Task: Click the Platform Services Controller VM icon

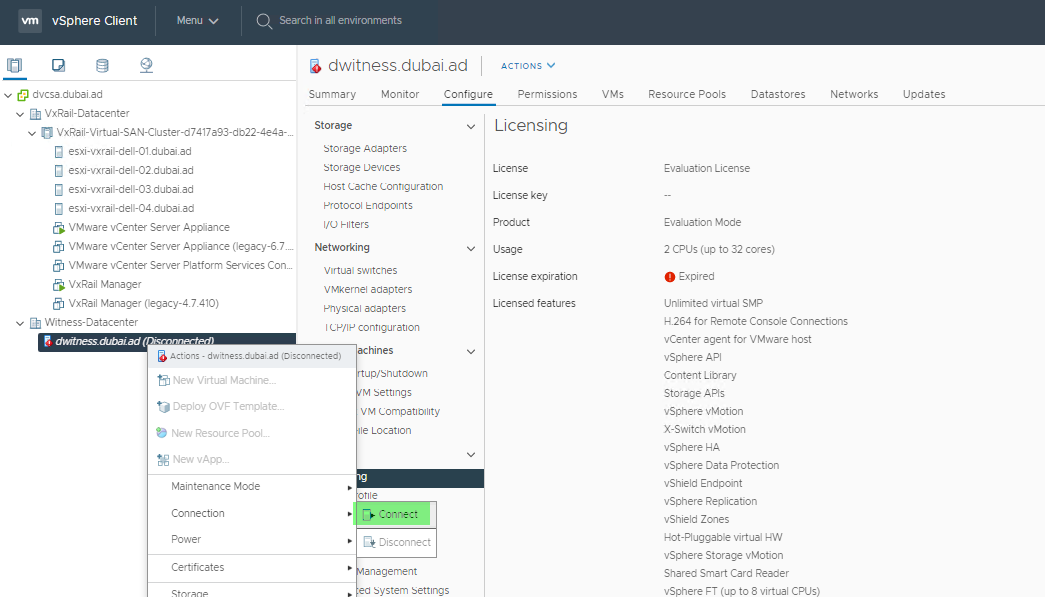Action: 59,266
